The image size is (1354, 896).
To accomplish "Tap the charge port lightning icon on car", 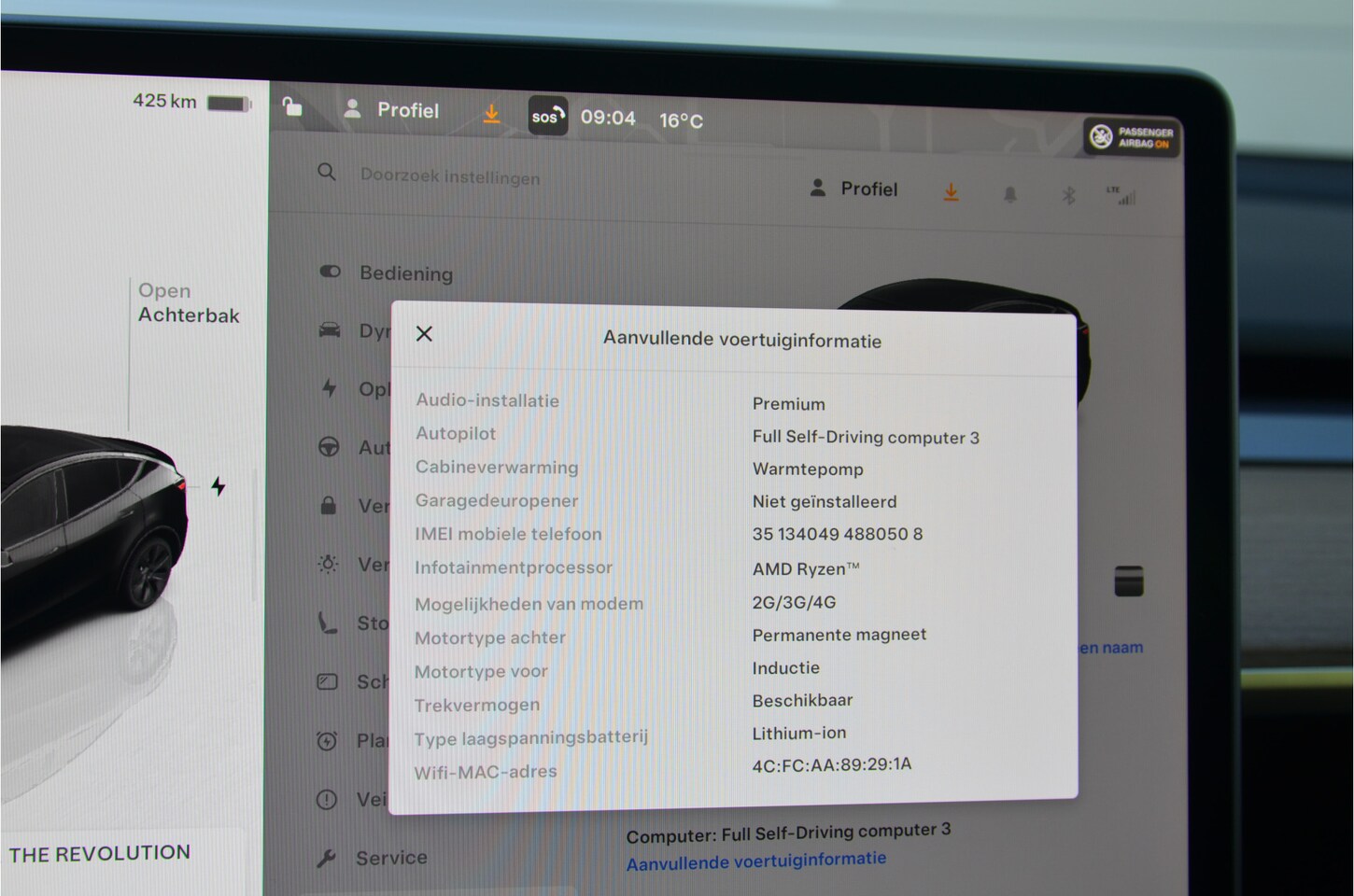I will coord(218,486).
